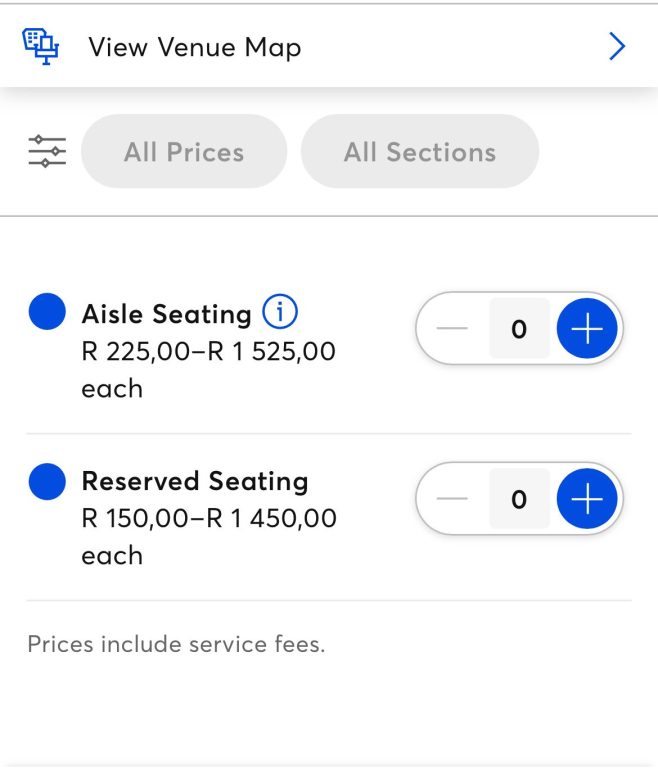Increase the Aisle Seating ticket quantity
658x770 pixels.
coord(586,329)
